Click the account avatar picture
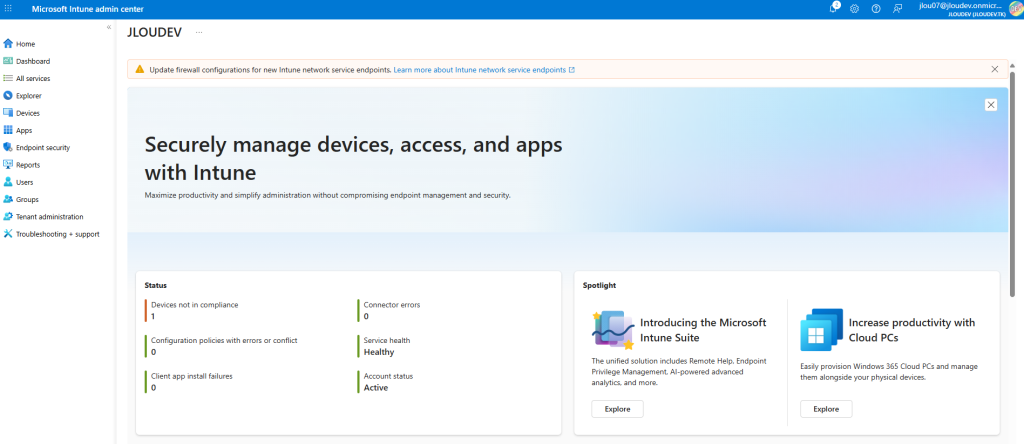Screen dimensions: 1024x444 [1015, 9]
